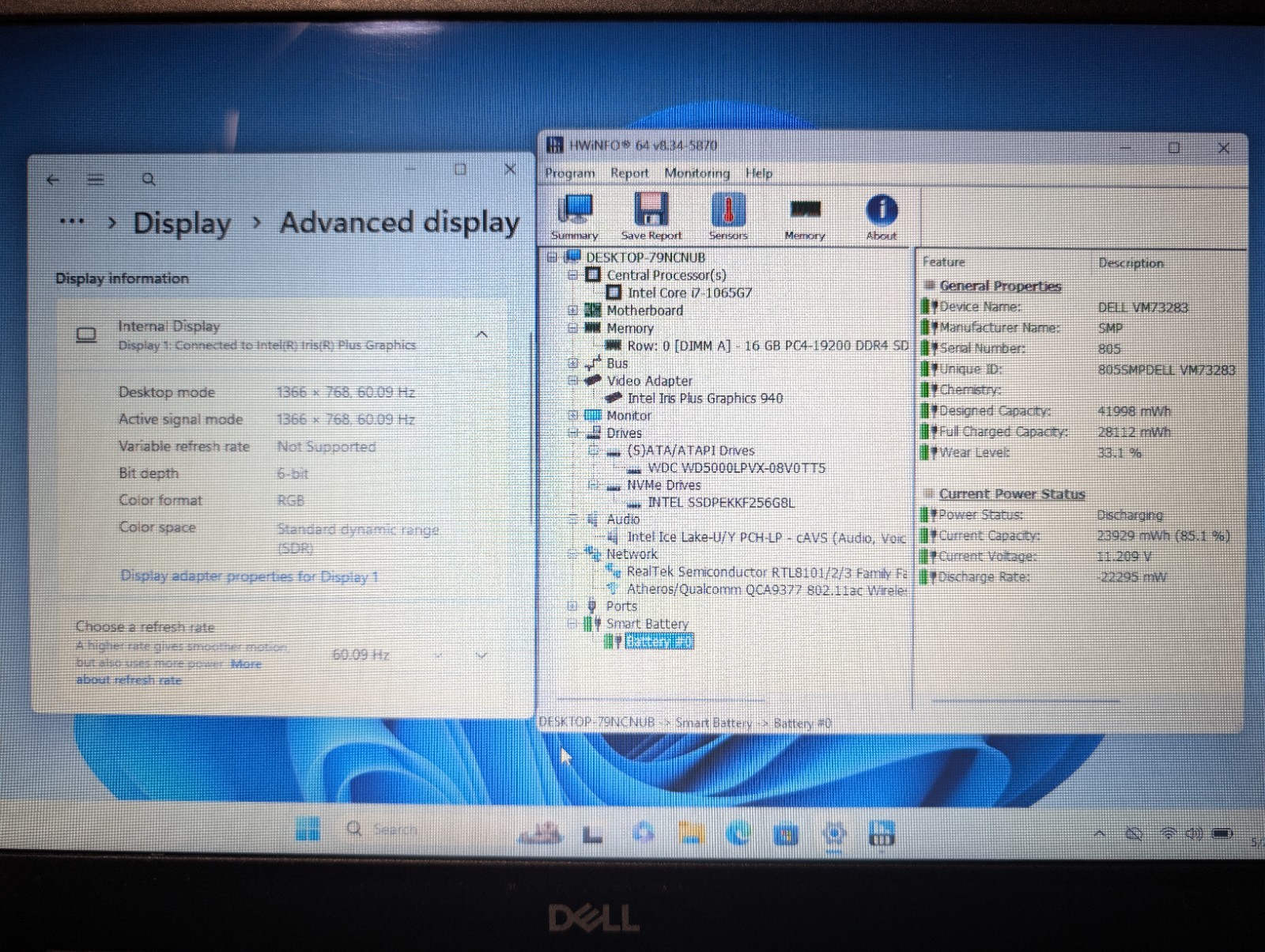
Task: Navigate to the Display breadcrumb
Action: (182, 223)
